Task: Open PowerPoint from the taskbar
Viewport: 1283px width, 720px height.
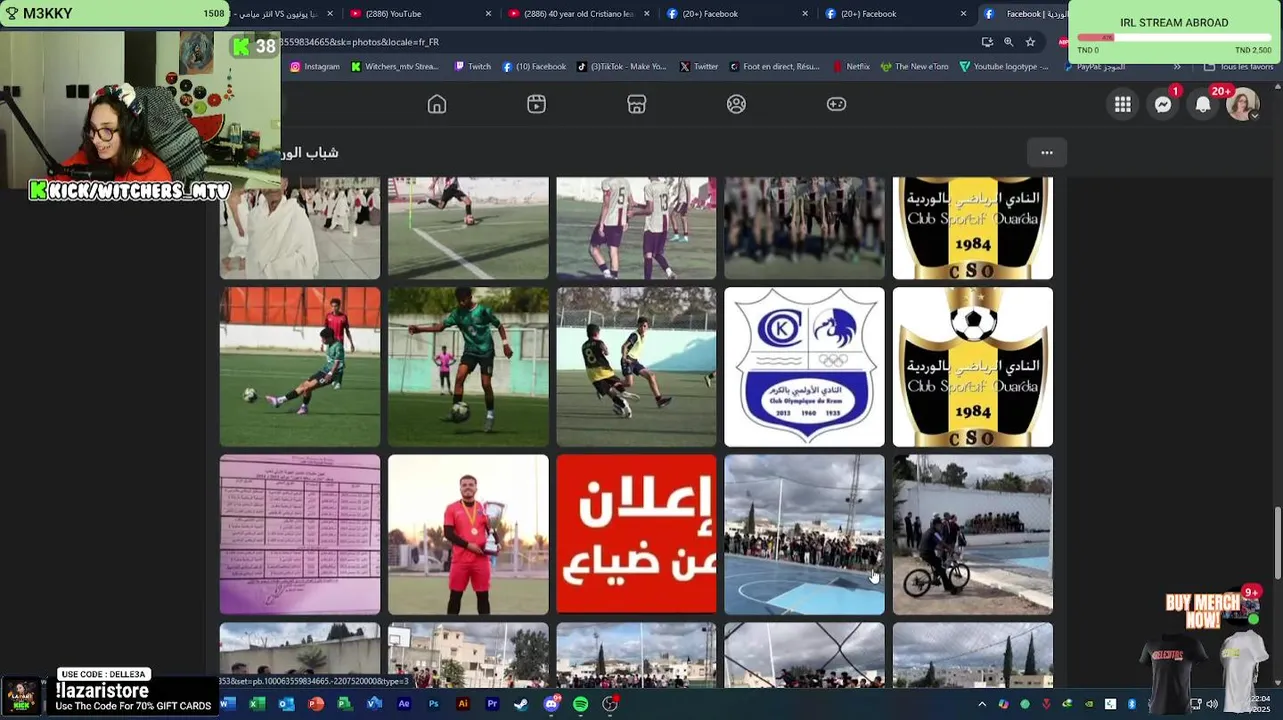Action: coord(316,704)
